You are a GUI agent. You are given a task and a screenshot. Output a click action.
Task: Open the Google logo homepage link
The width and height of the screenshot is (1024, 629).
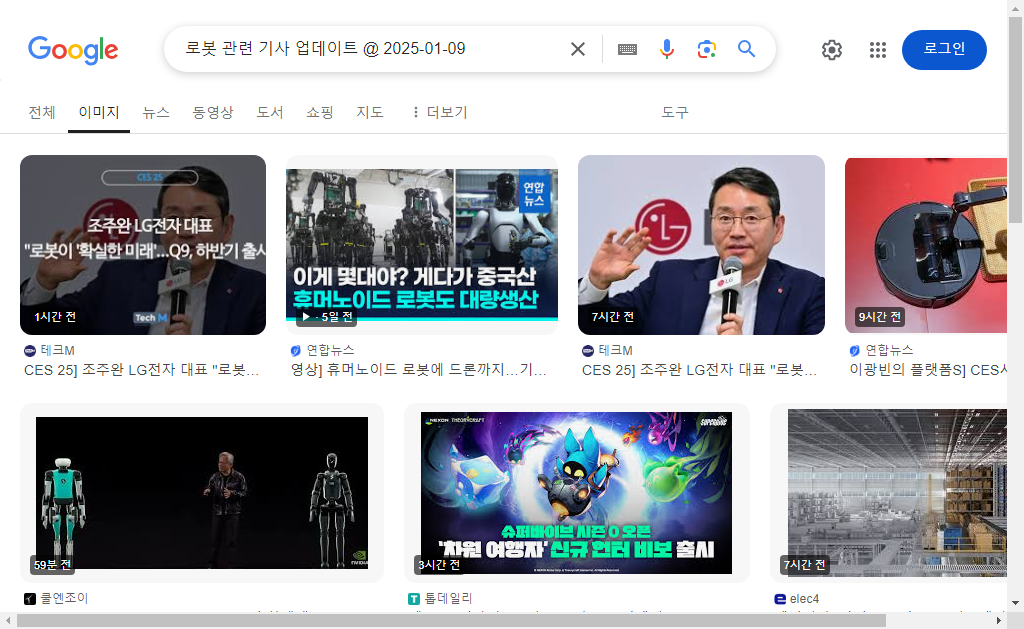pyautogui.click(x=73, y=50)
